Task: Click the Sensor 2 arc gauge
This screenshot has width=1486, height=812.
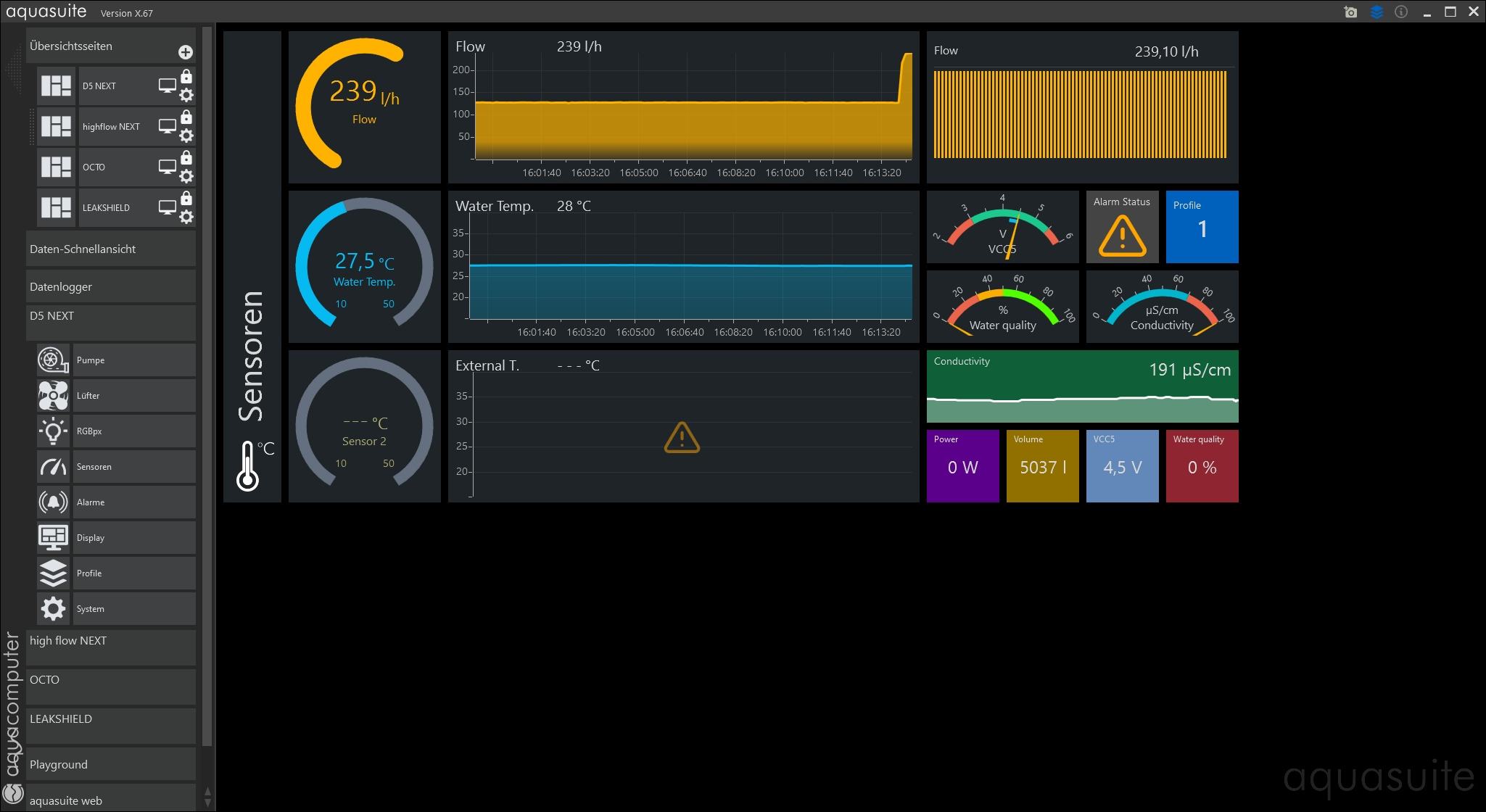Action: tap(364, 426)
